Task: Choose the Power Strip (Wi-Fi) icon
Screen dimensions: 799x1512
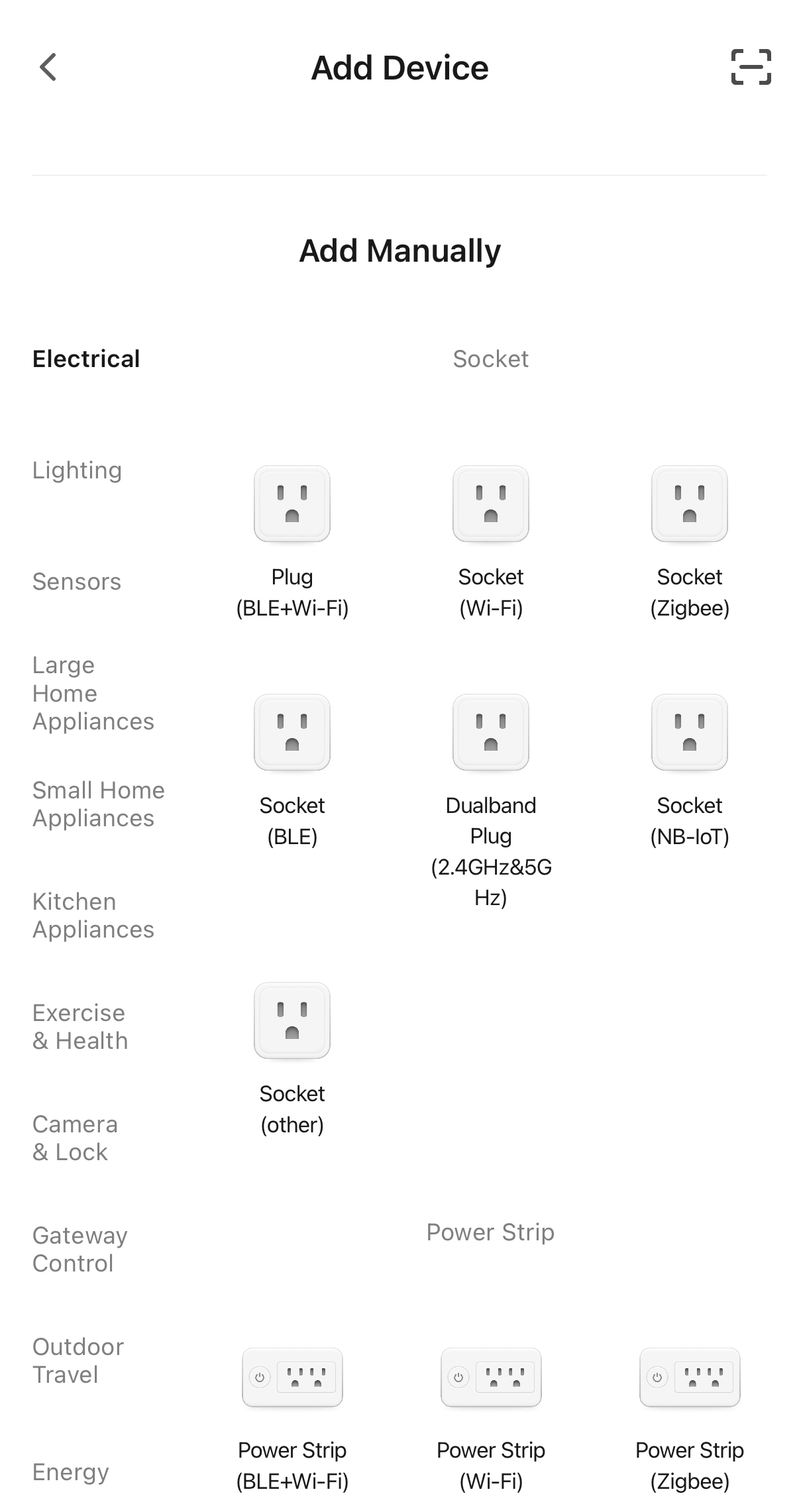Action: tap(491, 1377)
